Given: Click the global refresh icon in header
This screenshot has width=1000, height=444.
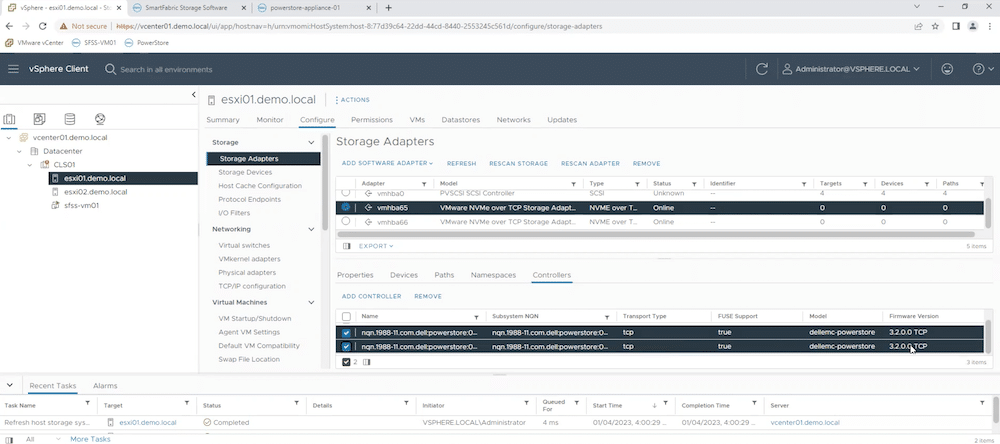Looking at the screenshot, I should coord(761,69).
